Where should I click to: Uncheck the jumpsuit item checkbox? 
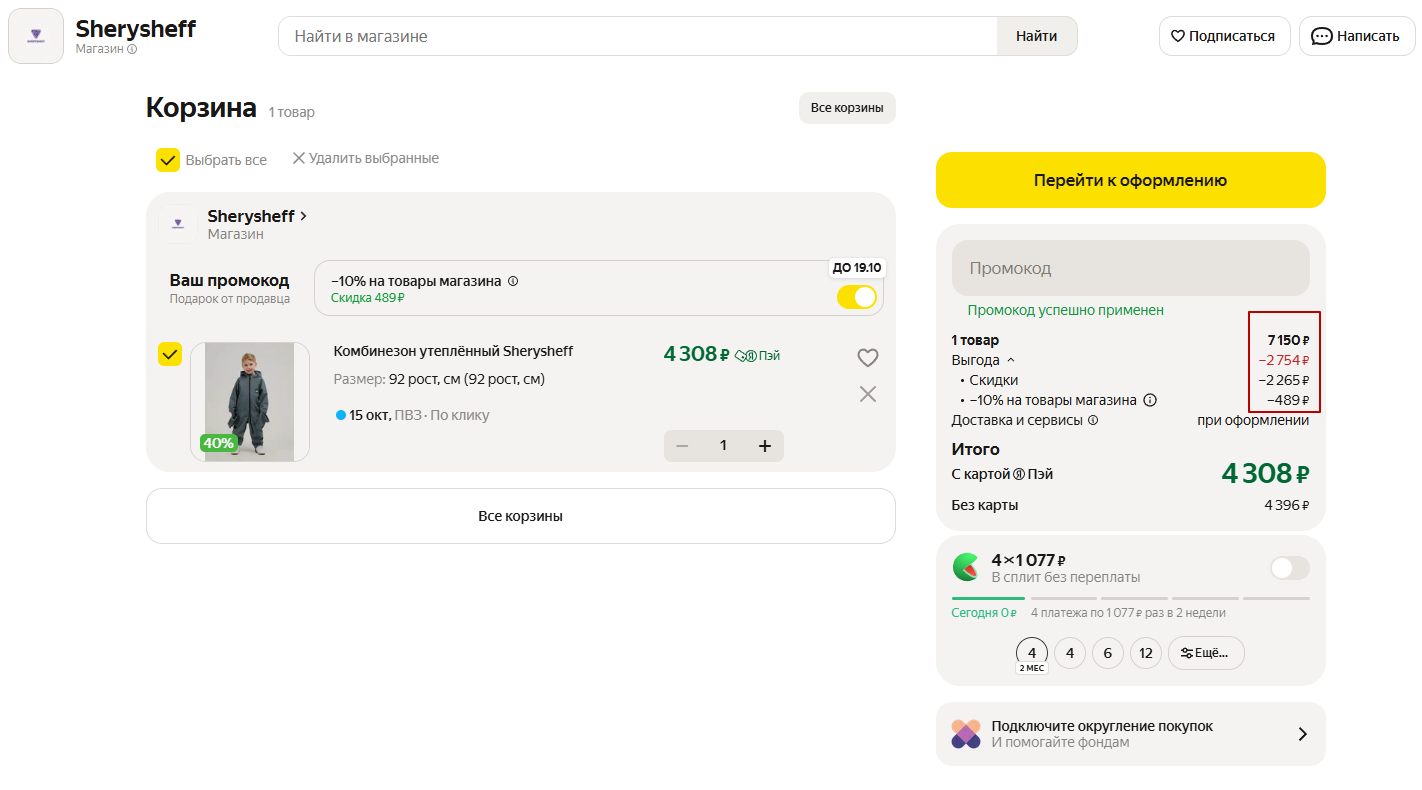click(x=170, y=354)
